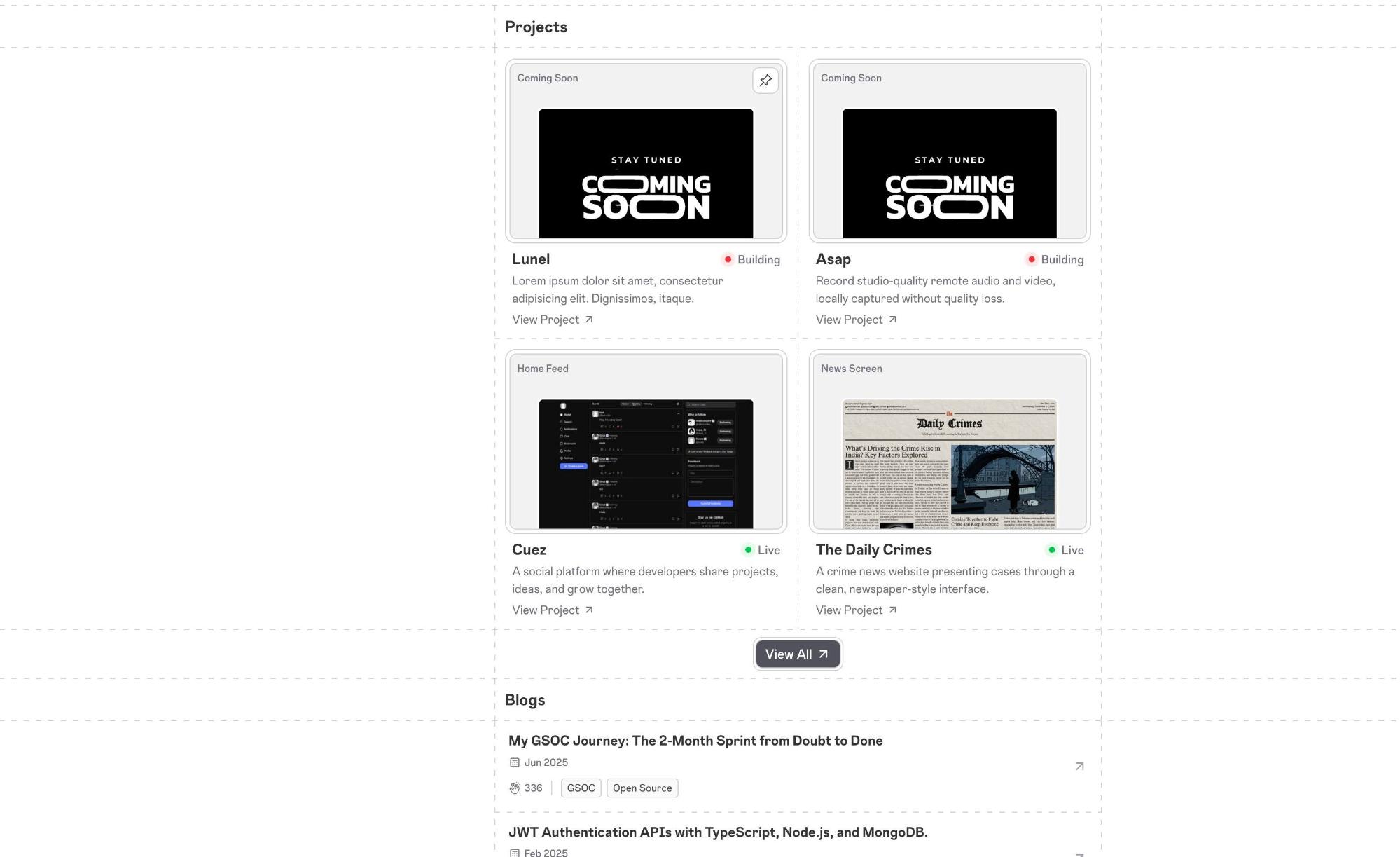Click the Cuez Home Feed thumbnail
Image resolution: width=1400 pixels, height=857 pixels.
pos(646,464)
